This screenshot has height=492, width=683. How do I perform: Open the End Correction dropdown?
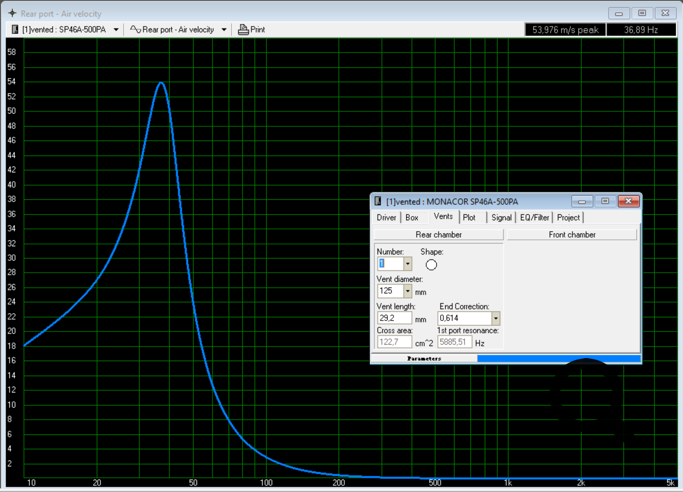(495, 318)
